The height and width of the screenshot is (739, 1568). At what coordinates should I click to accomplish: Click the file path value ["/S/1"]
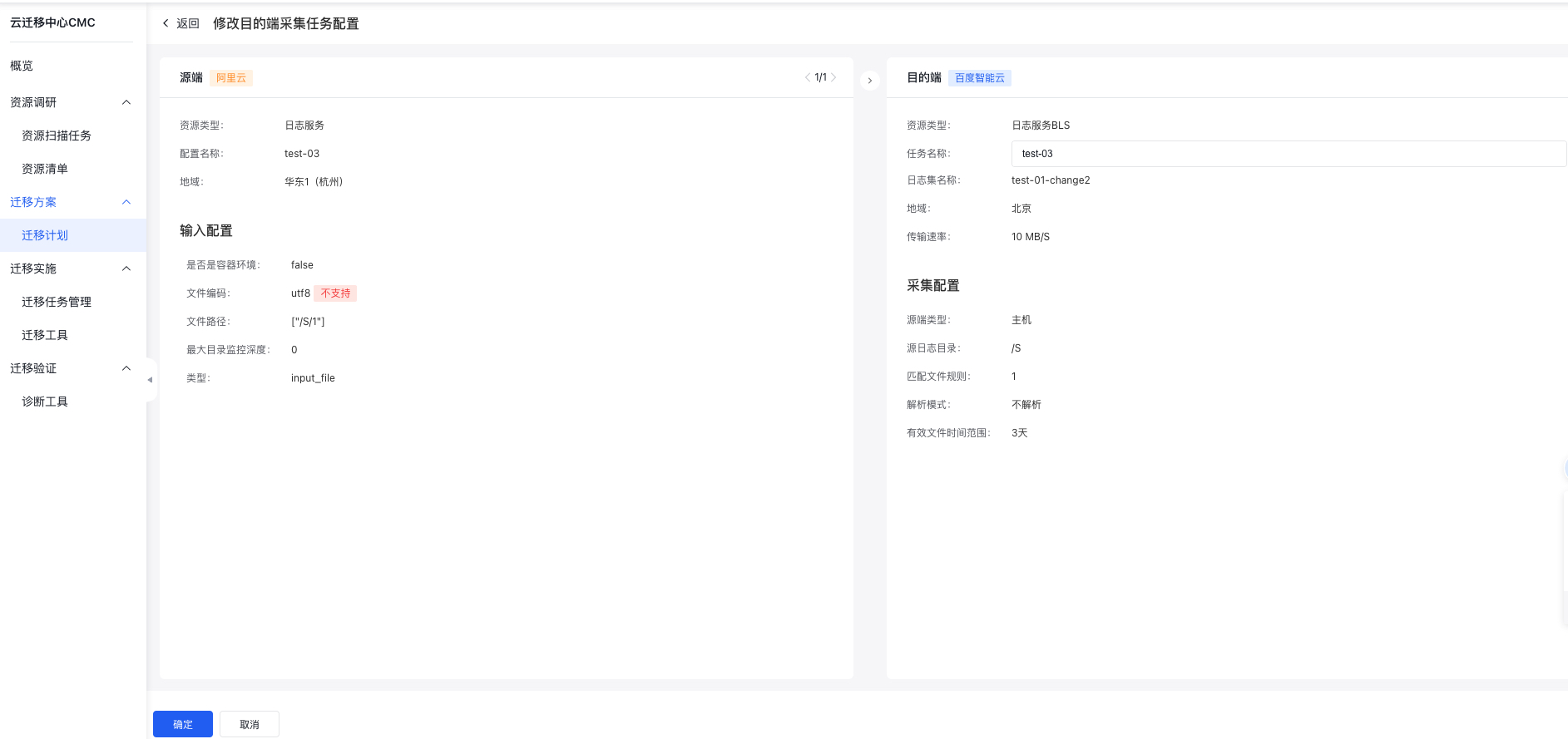[308, 322]
